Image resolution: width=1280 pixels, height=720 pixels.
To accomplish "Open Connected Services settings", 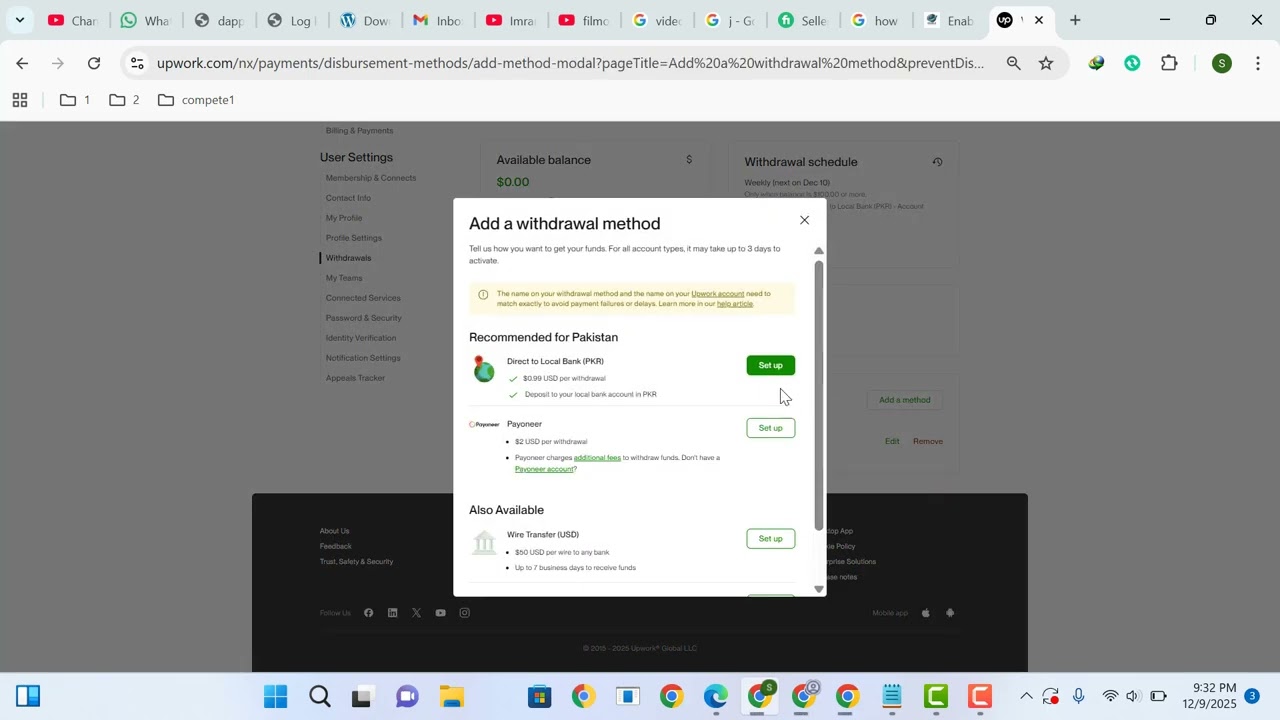I will (x=363, y=298).
